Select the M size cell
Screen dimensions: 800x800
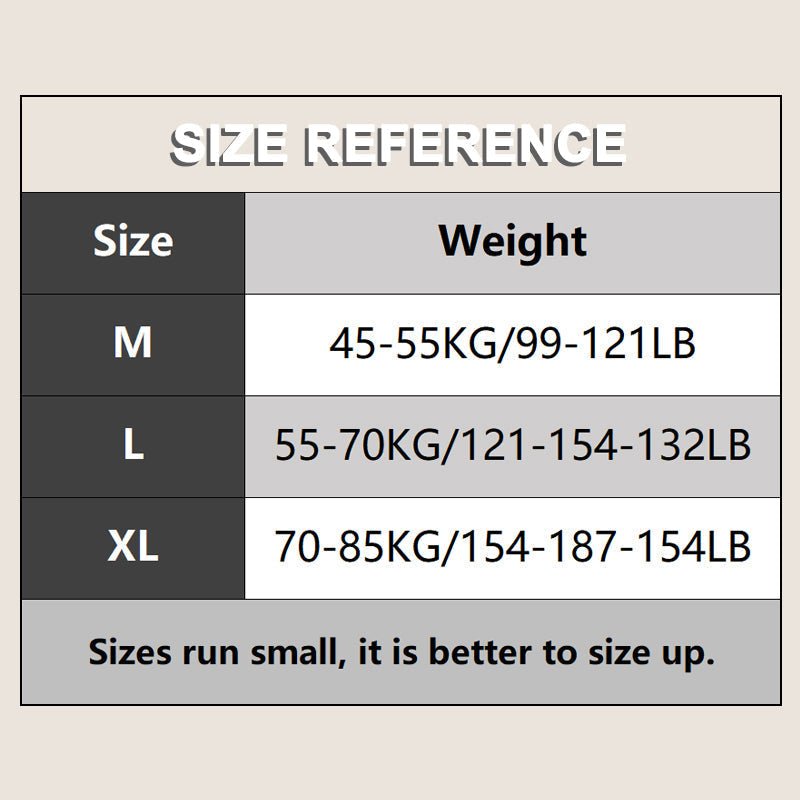click(133, 344)
